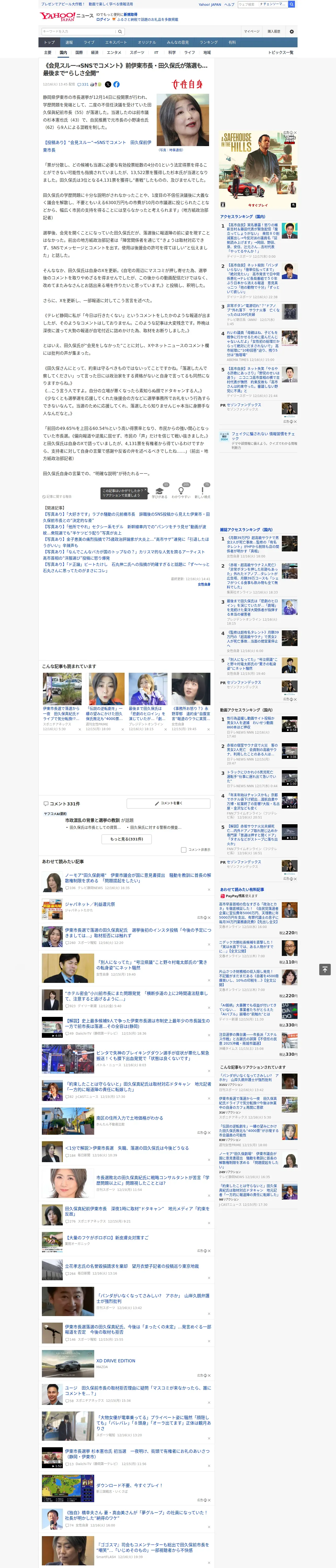Open ジャパネット/利益還元祭 ad item
The height and width of the screenshot is (1568, 336).
90,904
